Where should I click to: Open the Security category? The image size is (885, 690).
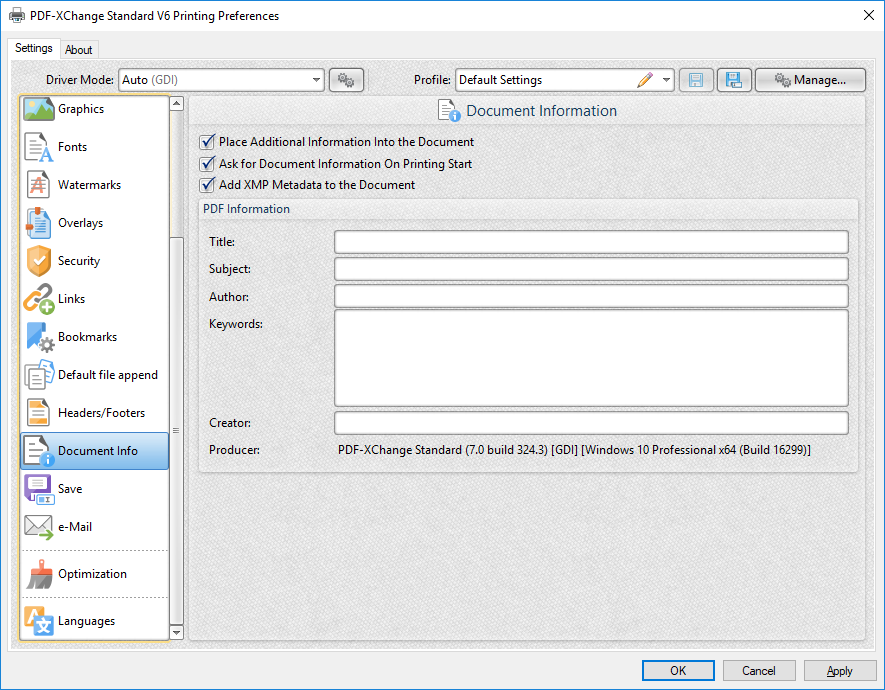[x=95, y=261]
